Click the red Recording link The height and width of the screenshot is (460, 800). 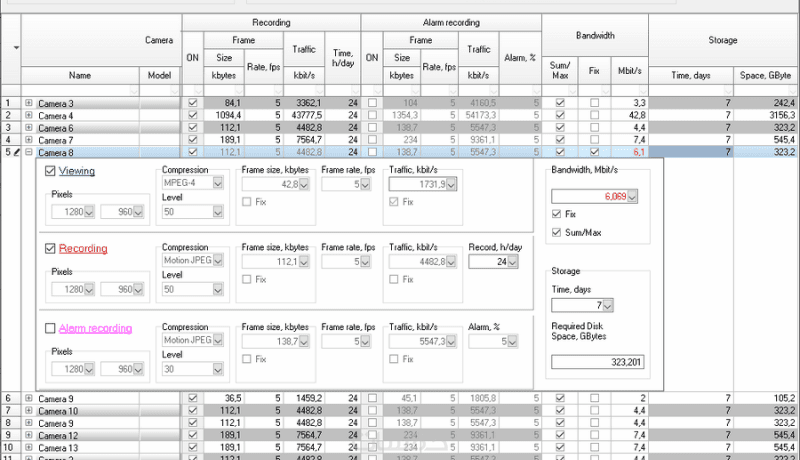(83, 248)
